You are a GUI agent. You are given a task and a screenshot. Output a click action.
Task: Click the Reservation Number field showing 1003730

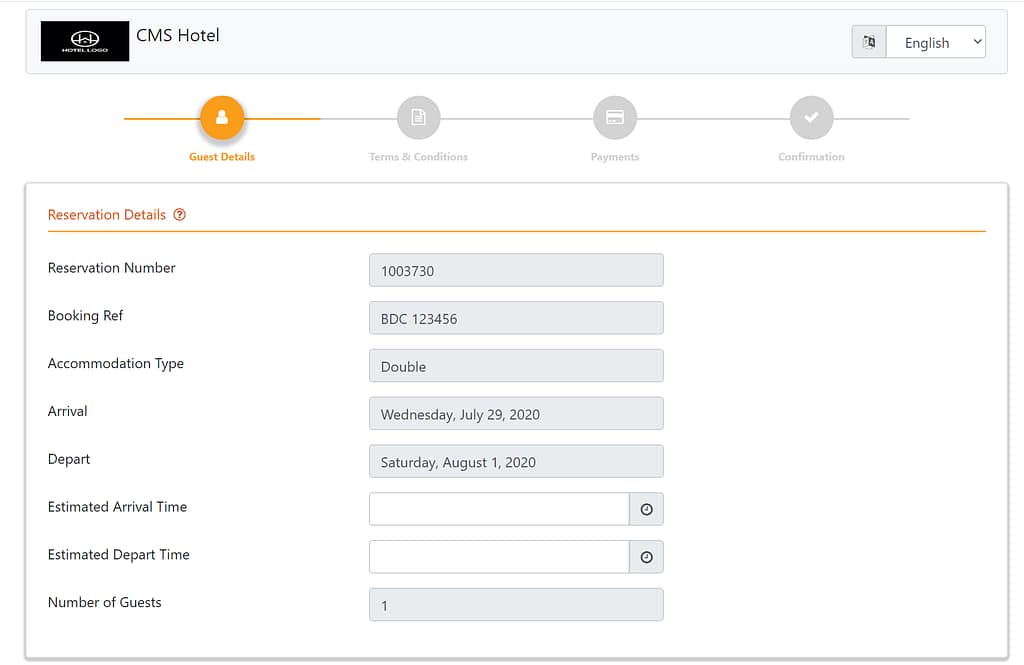[516, 269]
